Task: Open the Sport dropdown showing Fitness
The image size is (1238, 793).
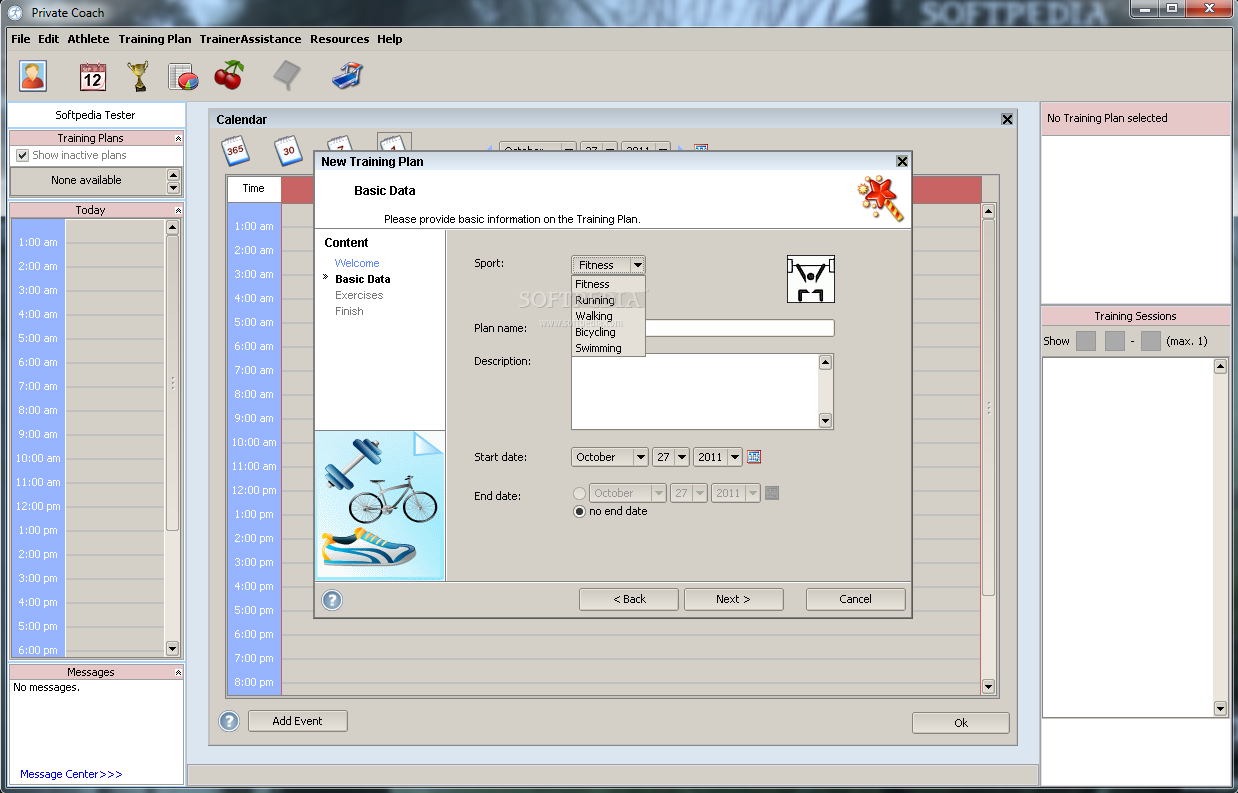Action: tap(609, 265)
